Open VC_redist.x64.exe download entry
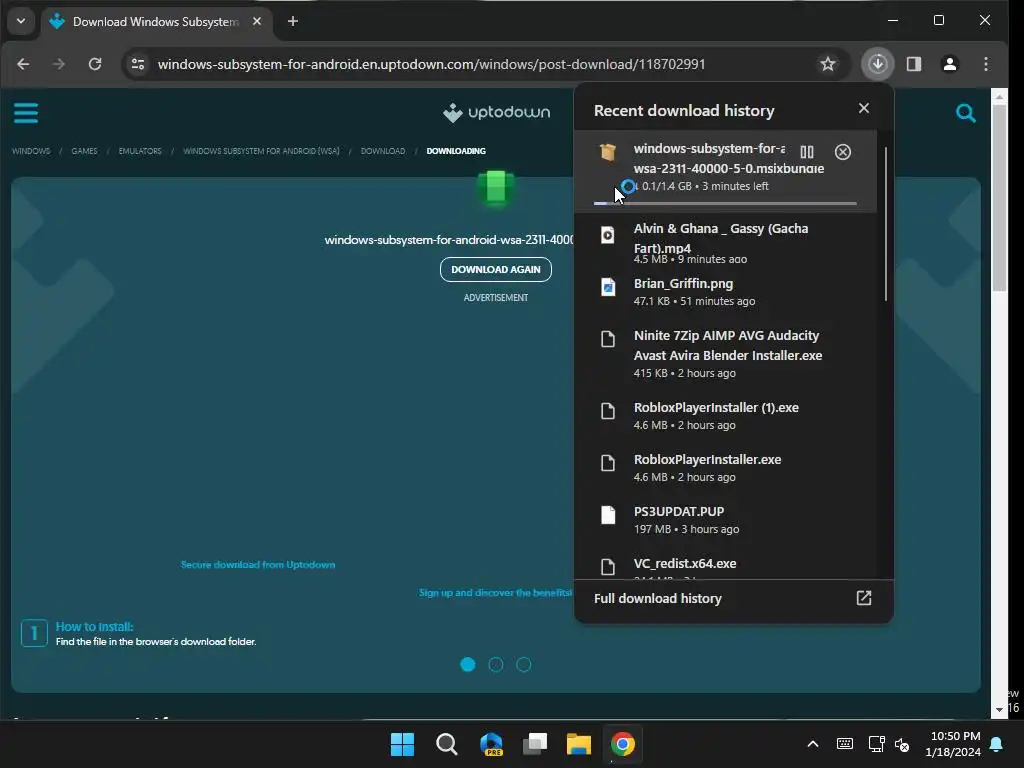Viewport: 1024px width, 768px height. click(x=725, y=565)
